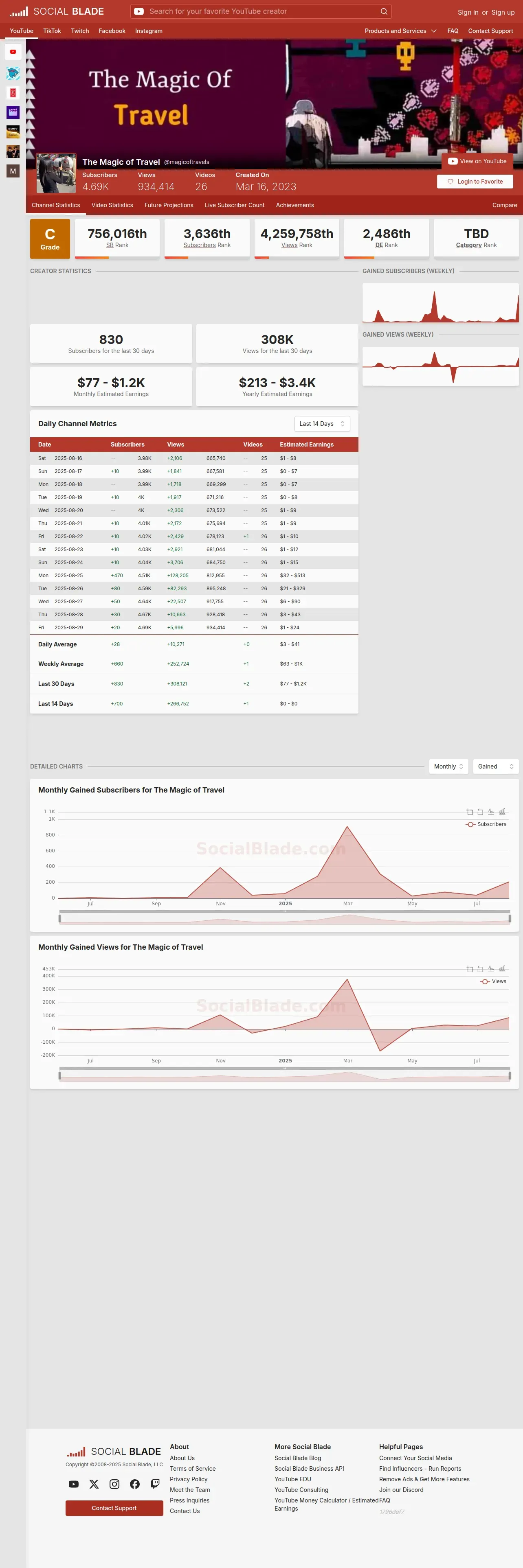This screenshot has width=523, height=1568.
Task: Click right handle of subscribers chart range slider
Action: coord(510,918)
